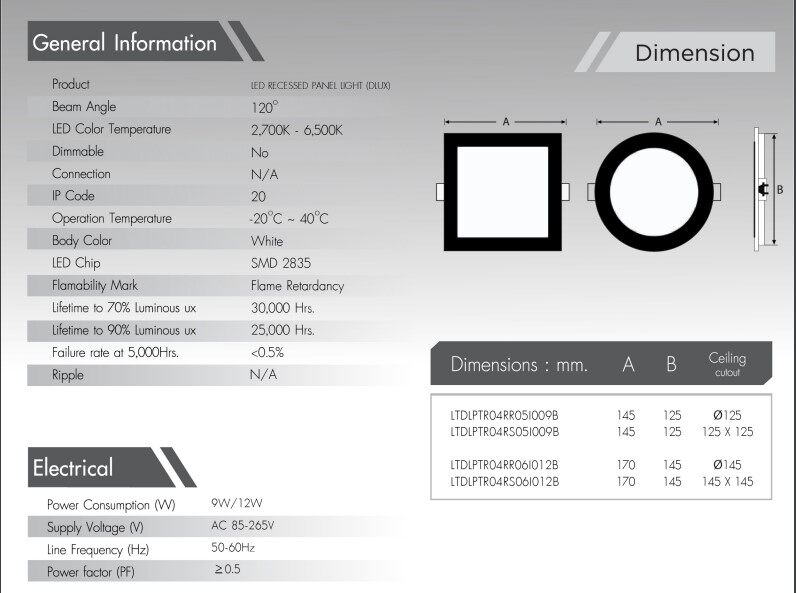Click model code LTDLPTR04RR06I012B

point(505,464)
